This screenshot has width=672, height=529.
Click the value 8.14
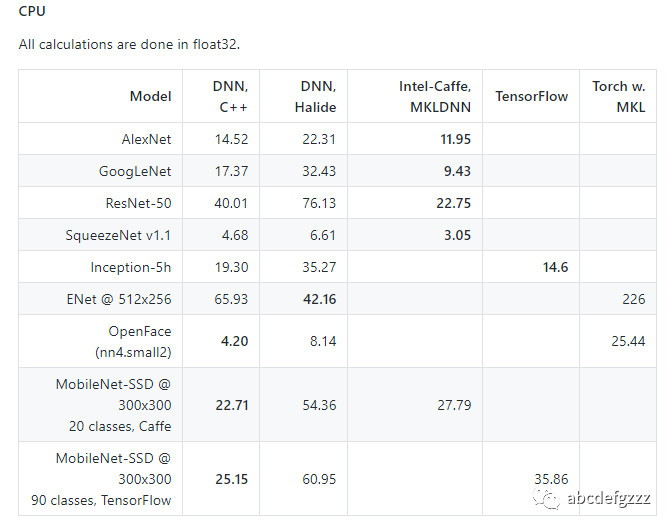pos(323,341)
